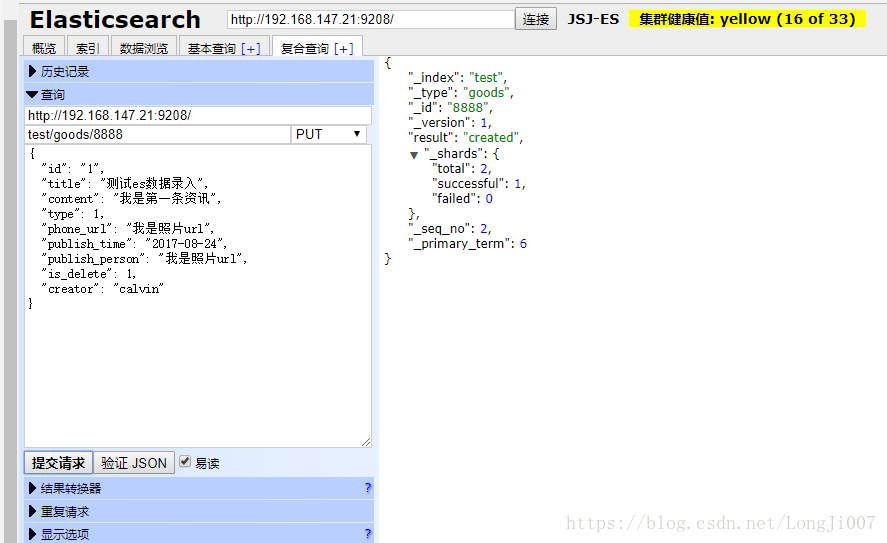
Task: Click the 连接 connect button
Action: click(536, 19)
